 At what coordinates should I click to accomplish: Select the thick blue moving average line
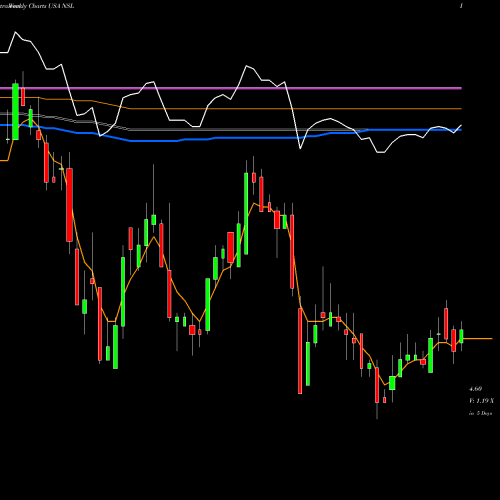(x=231, y=137)
